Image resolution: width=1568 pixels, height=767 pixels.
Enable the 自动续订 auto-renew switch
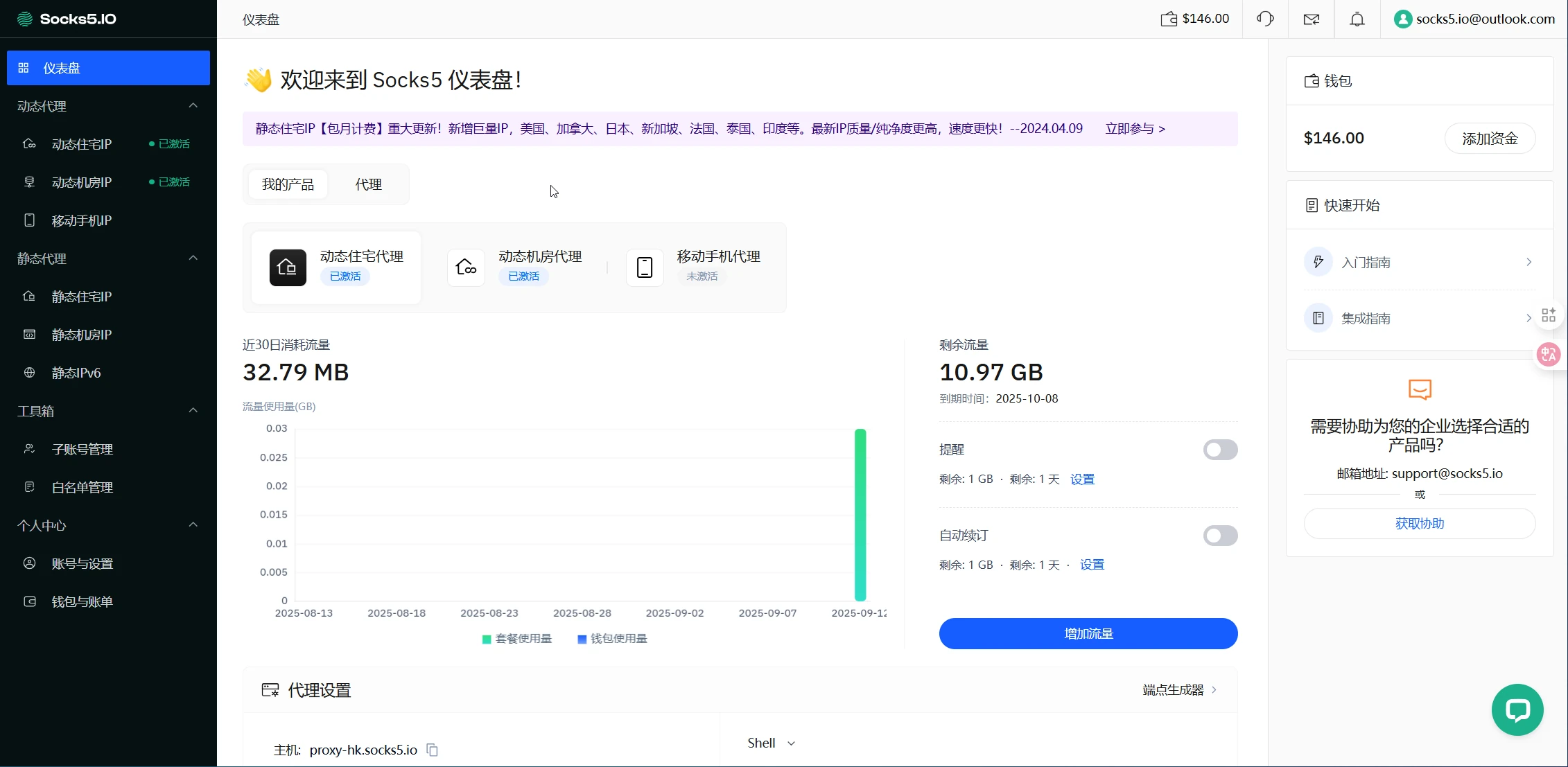(1220, 536)
